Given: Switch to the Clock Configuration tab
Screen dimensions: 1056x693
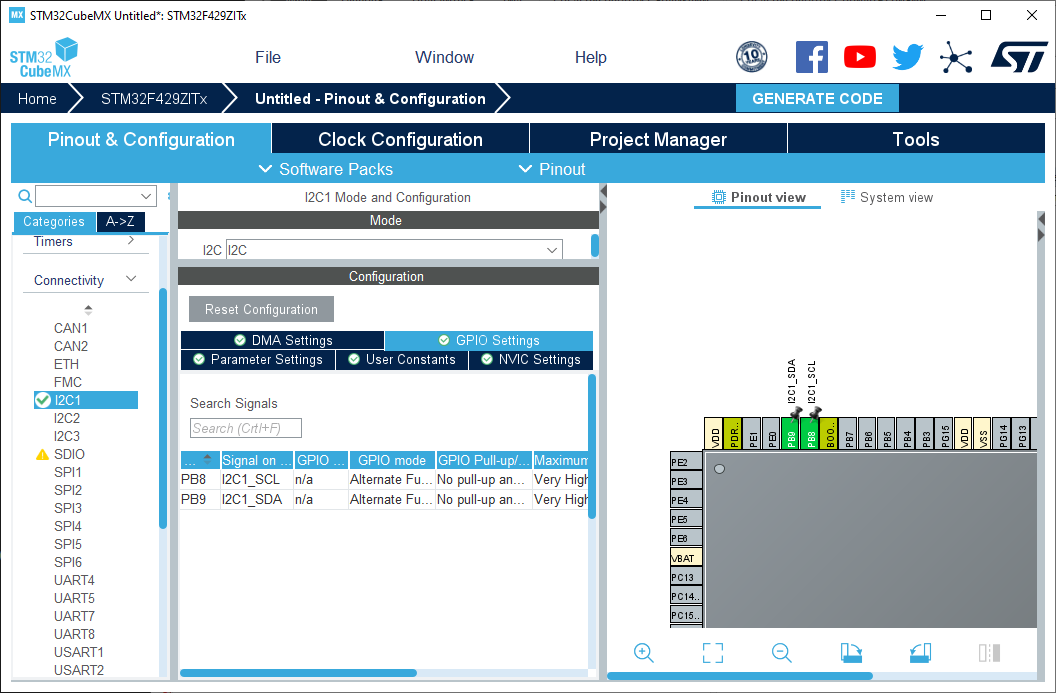Looking at the screenshot, I should (x=401, y=139).
